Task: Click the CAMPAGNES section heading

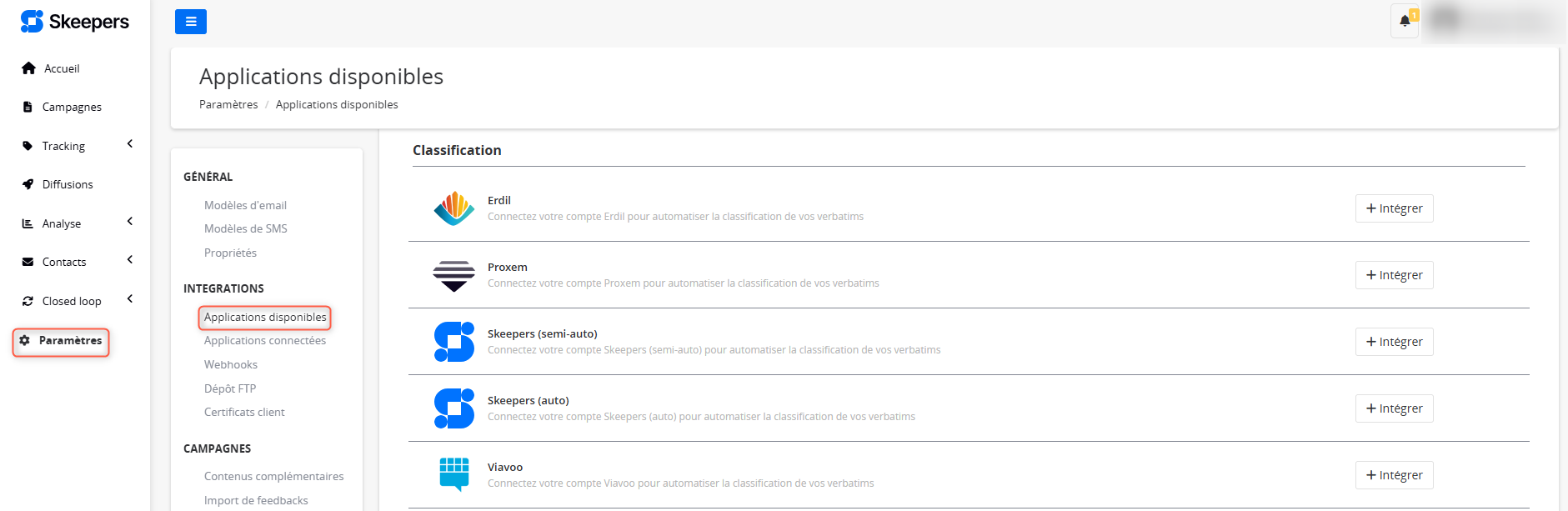Action: click(x=218, y=448)
